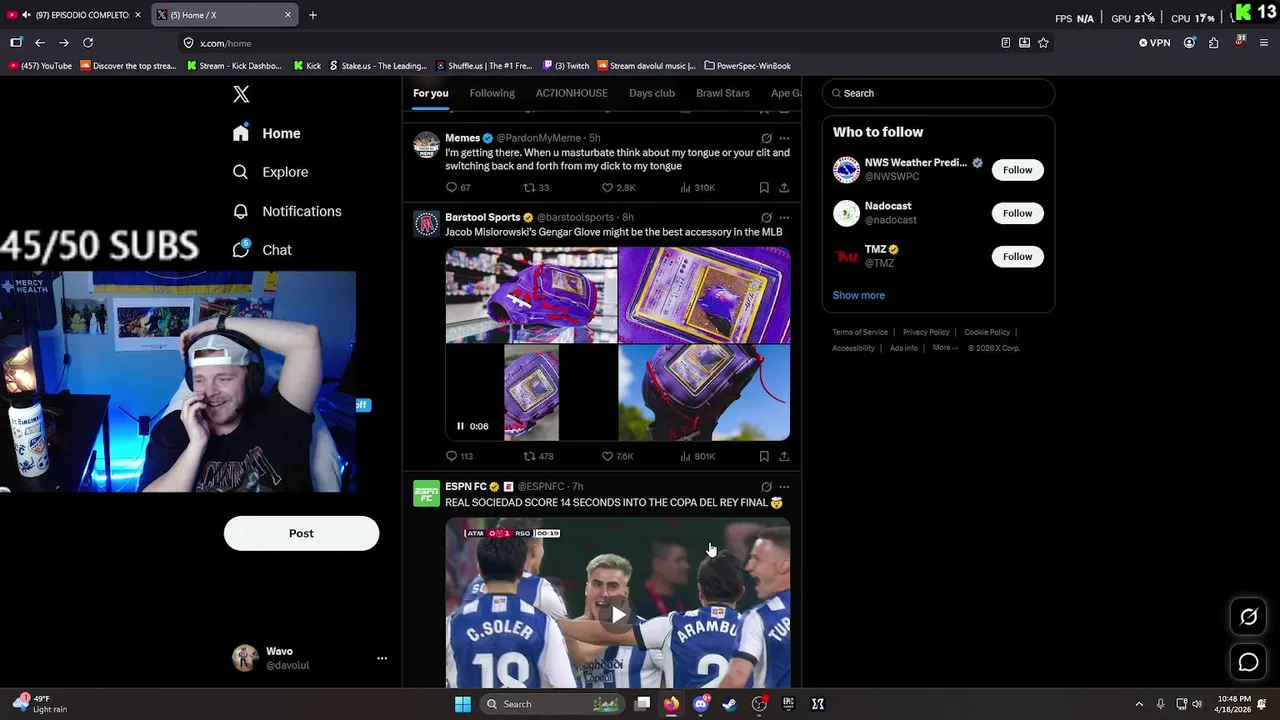
Task: View Barstool Sports post analytics 801K
Action: (697, 456)
